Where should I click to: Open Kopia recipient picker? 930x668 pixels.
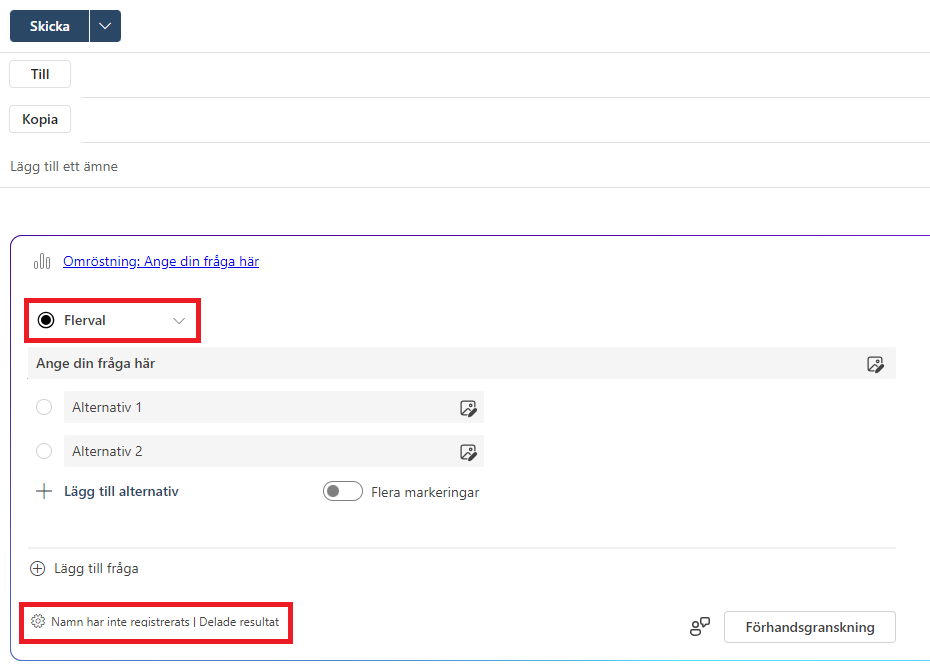pyautogui.click(x=40, y=119)
